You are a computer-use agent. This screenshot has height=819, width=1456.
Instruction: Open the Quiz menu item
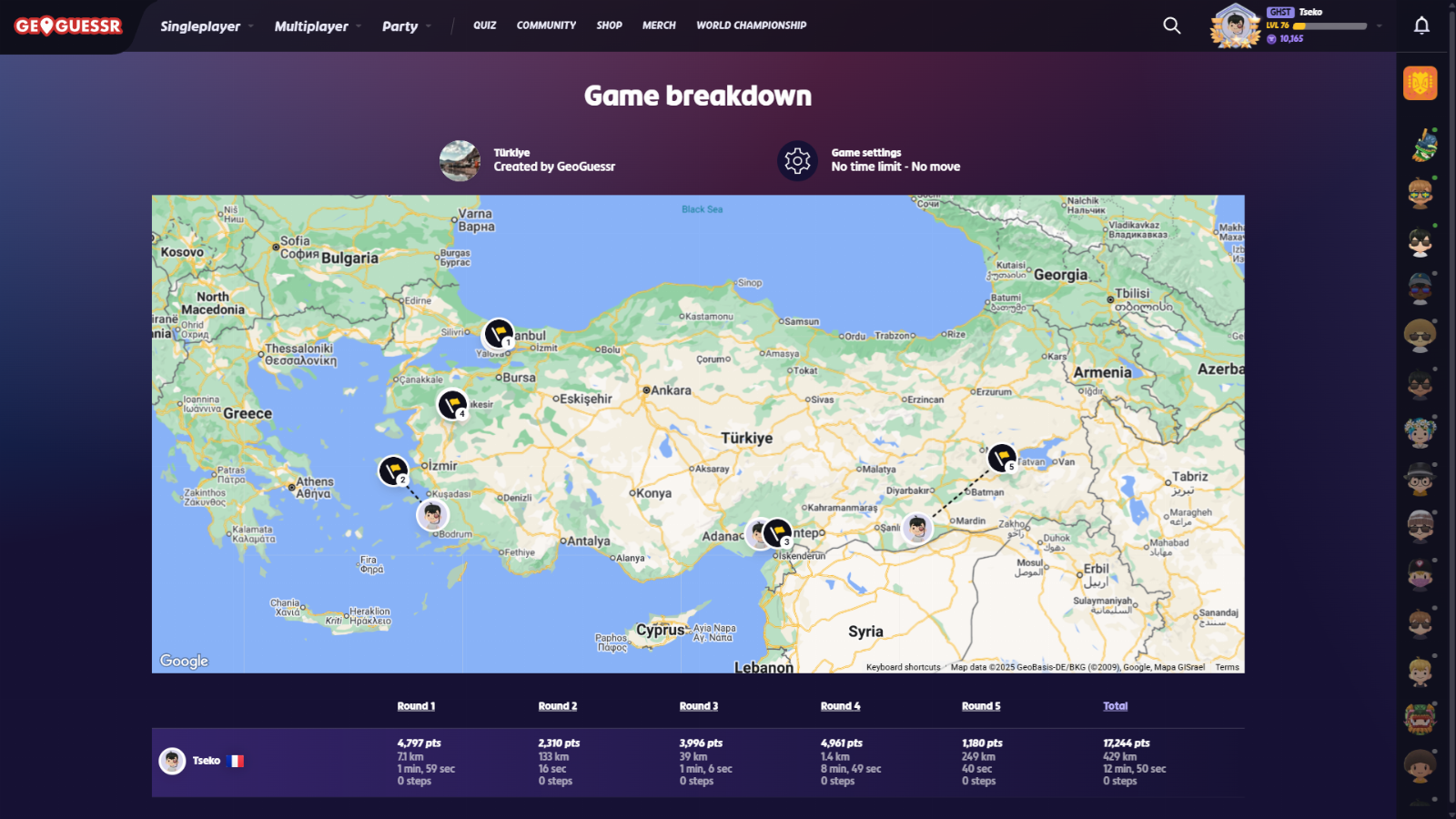tap(484, 25)
